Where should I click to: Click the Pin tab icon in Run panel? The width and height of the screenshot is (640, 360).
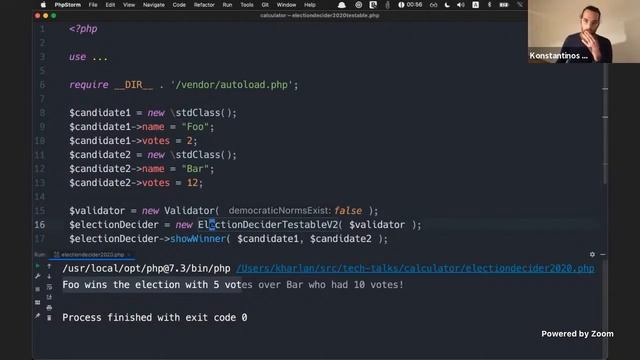(38, 316)
